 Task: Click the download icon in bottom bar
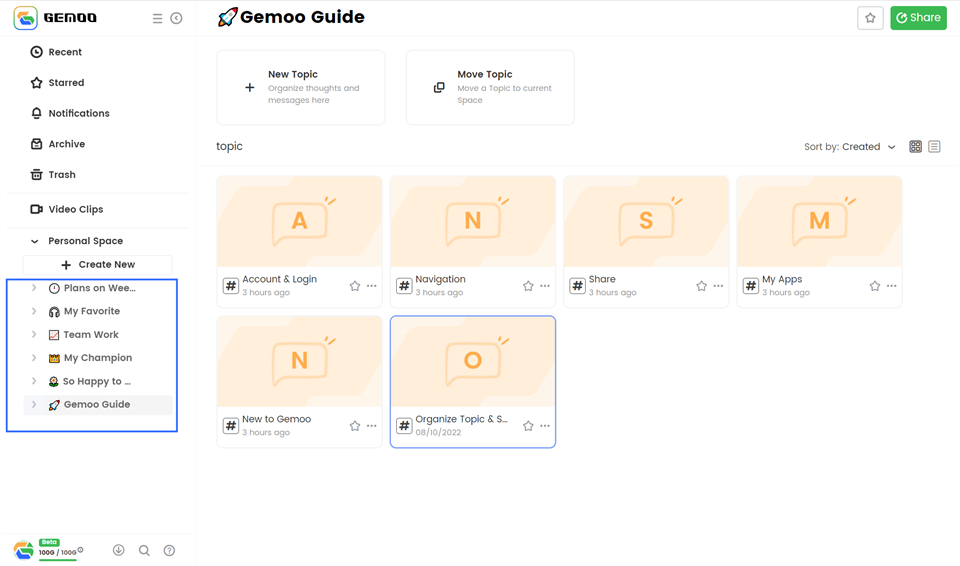click(x=119, y=550)
